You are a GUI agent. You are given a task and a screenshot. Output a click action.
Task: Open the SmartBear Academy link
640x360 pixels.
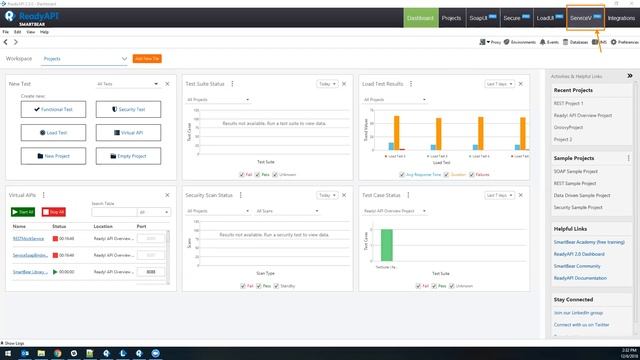(589, 242)
